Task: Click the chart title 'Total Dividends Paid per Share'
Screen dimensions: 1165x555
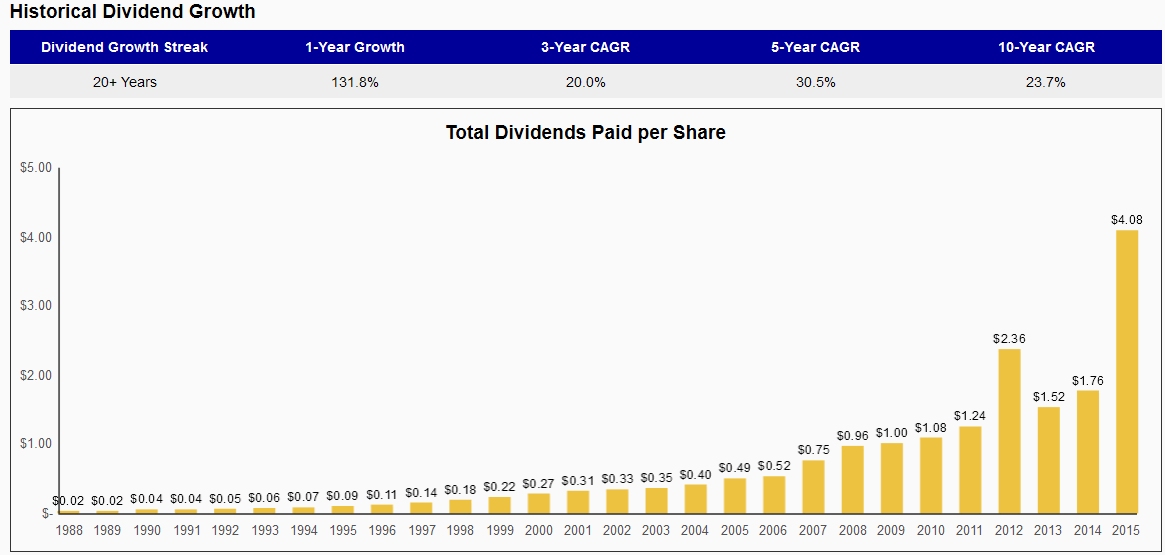Action: [585, 133]
